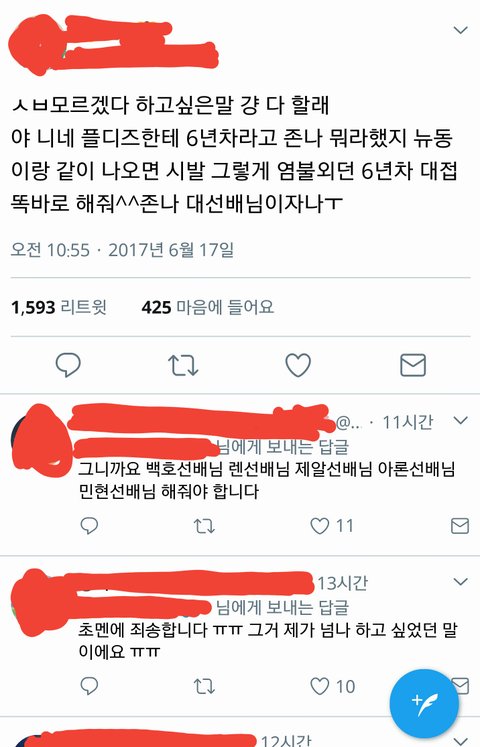Reply to the main tweet
This screenshot has height=747, width=480.
pos(68,365)
